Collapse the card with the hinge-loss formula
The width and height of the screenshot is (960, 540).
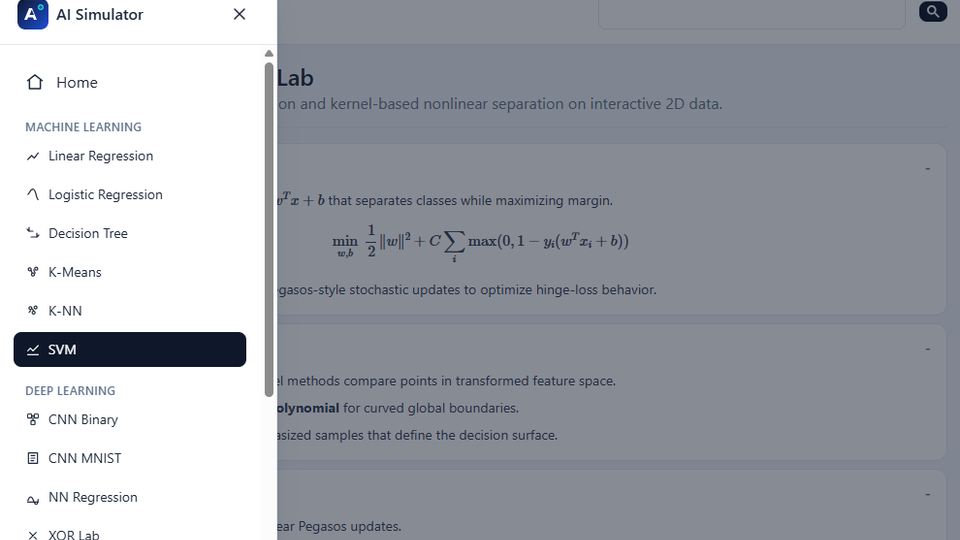coord(928,168)
